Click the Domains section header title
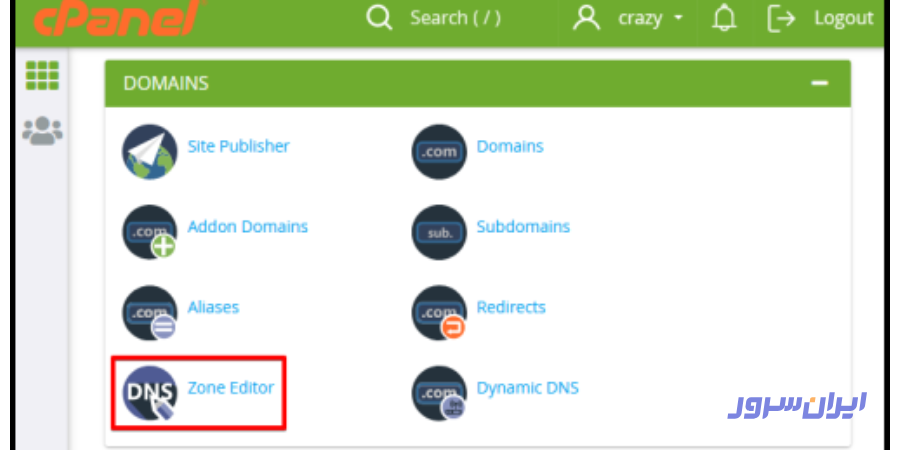Screen dimensions: 900x450 coord(166,83)
